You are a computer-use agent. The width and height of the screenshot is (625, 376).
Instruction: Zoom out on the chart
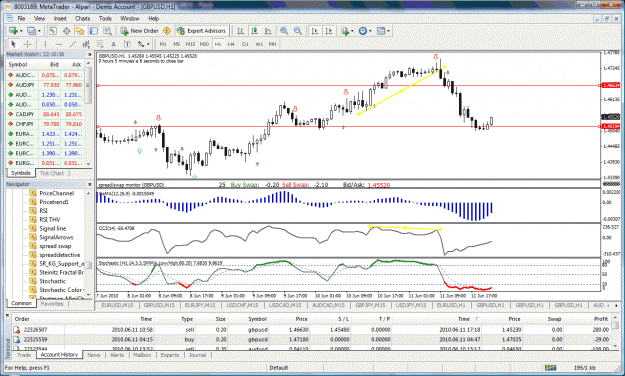coord(298,31)
